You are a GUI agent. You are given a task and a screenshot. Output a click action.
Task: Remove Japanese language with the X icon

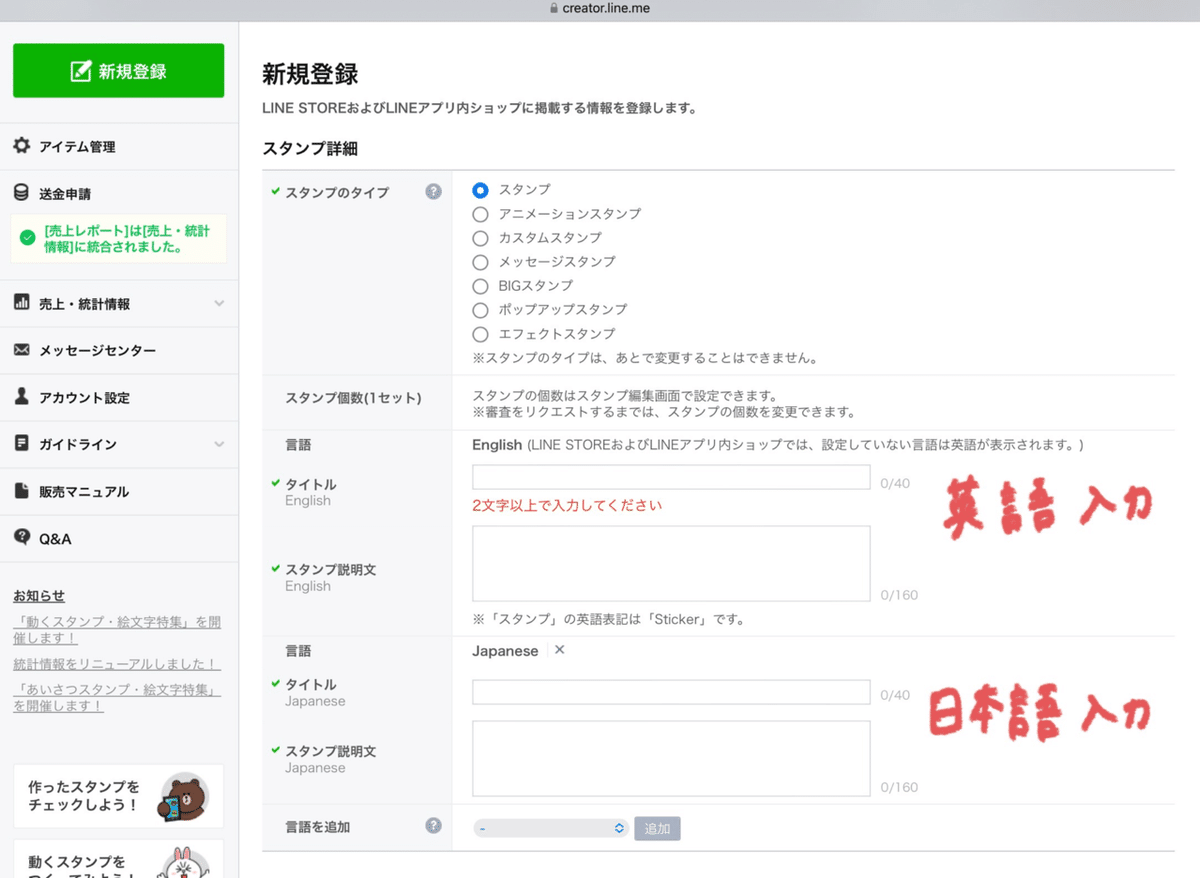point(559,650)
